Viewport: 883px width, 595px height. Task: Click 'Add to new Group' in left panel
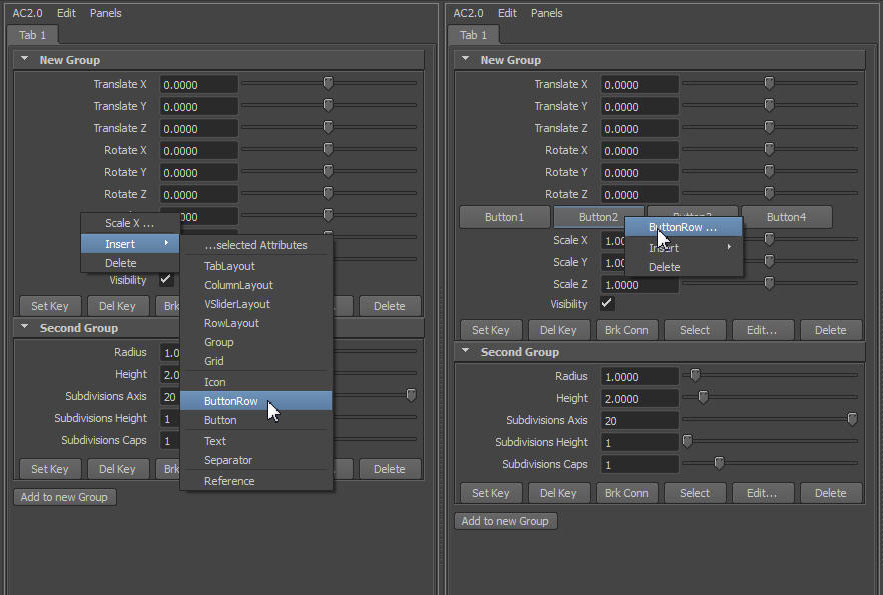coord(64,497)
